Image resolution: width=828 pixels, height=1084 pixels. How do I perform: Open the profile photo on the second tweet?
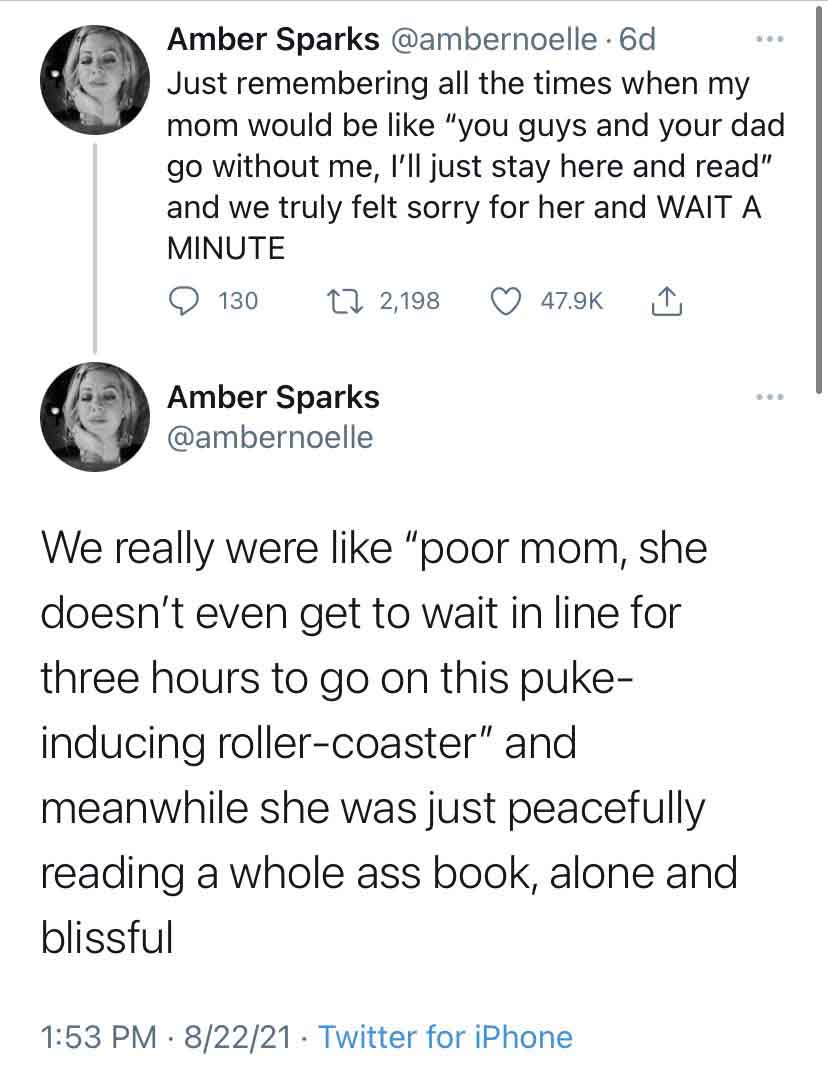coord(95,417)
